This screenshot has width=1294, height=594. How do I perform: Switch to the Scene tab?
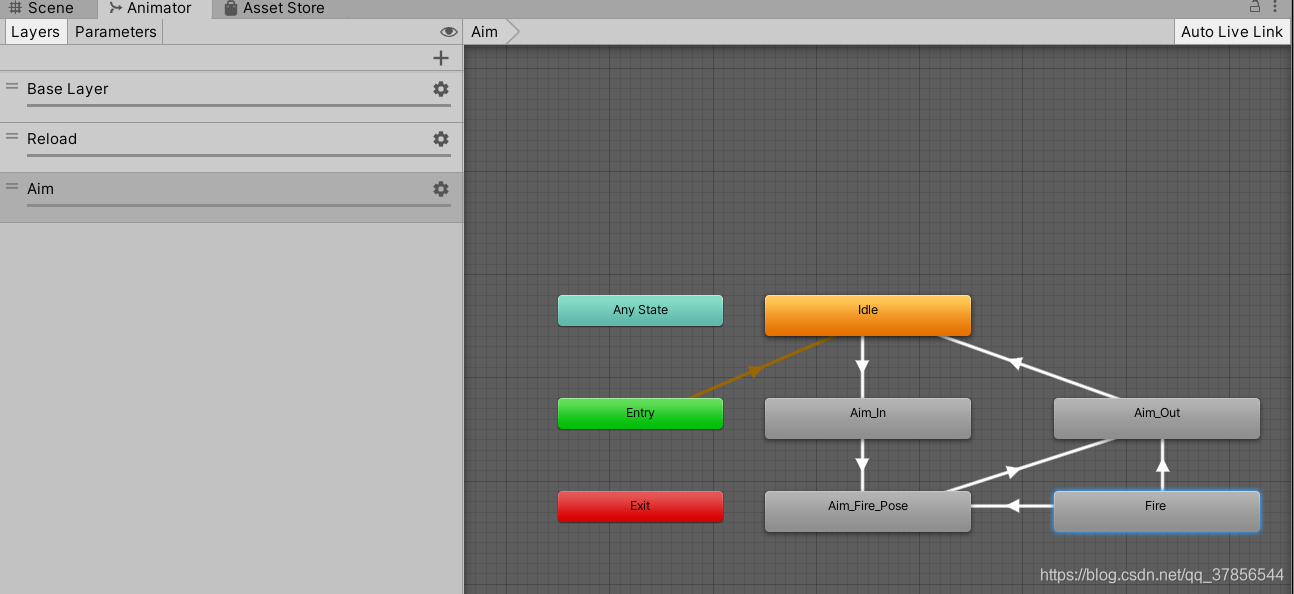pos(41,8)
